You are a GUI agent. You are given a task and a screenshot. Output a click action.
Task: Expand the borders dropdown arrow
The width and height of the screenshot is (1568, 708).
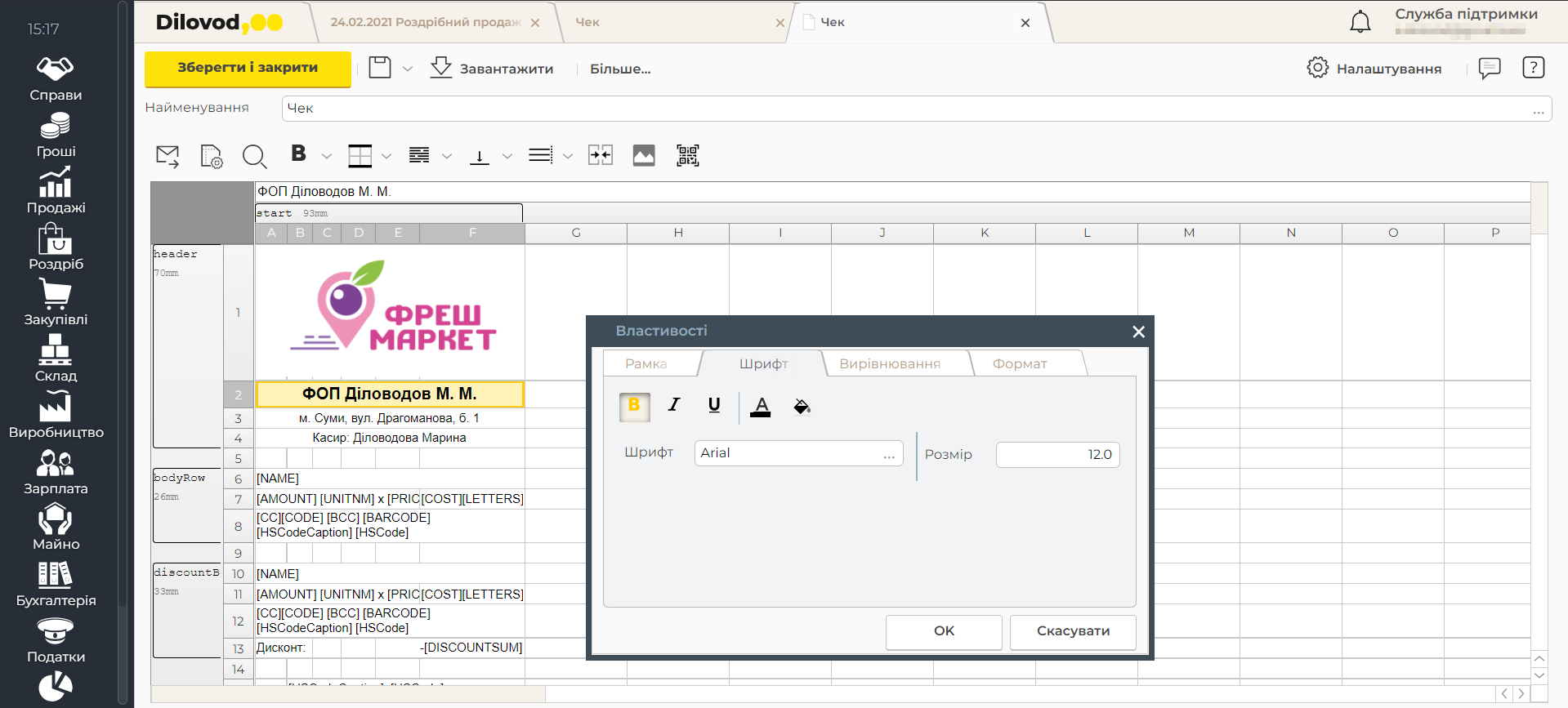pyautogui.click(x=386, y=156)
